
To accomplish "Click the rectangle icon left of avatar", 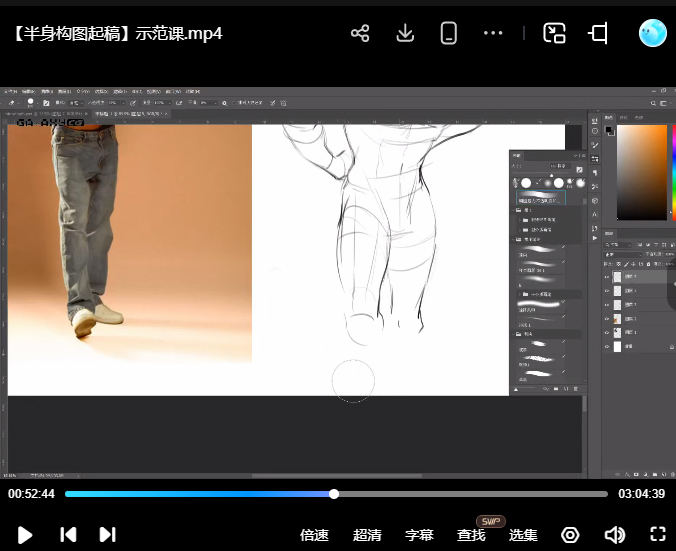I will 598,33.
